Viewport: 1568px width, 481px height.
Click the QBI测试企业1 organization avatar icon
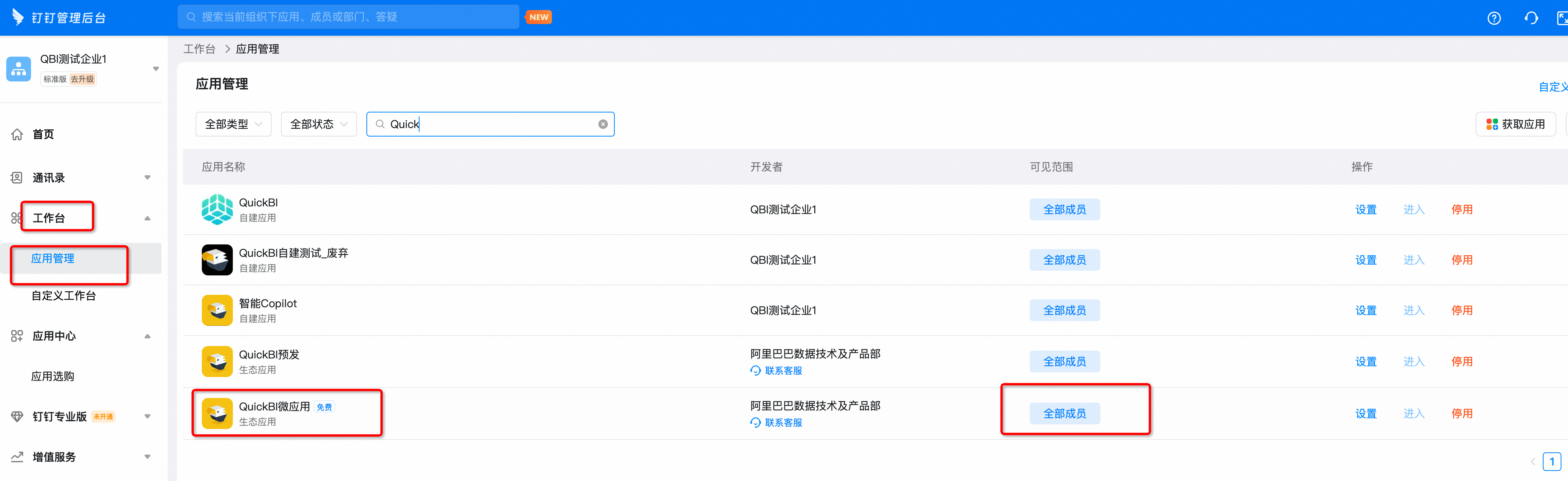18,69
